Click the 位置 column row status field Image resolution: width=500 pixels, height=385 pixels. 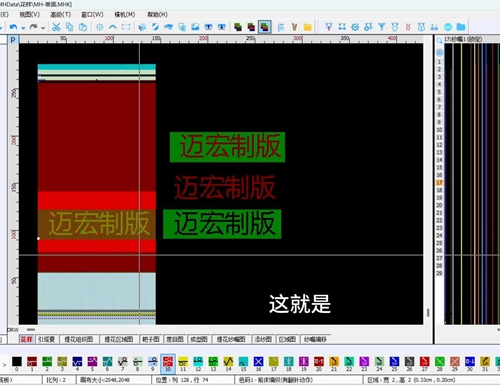click(x=193, y=380)
